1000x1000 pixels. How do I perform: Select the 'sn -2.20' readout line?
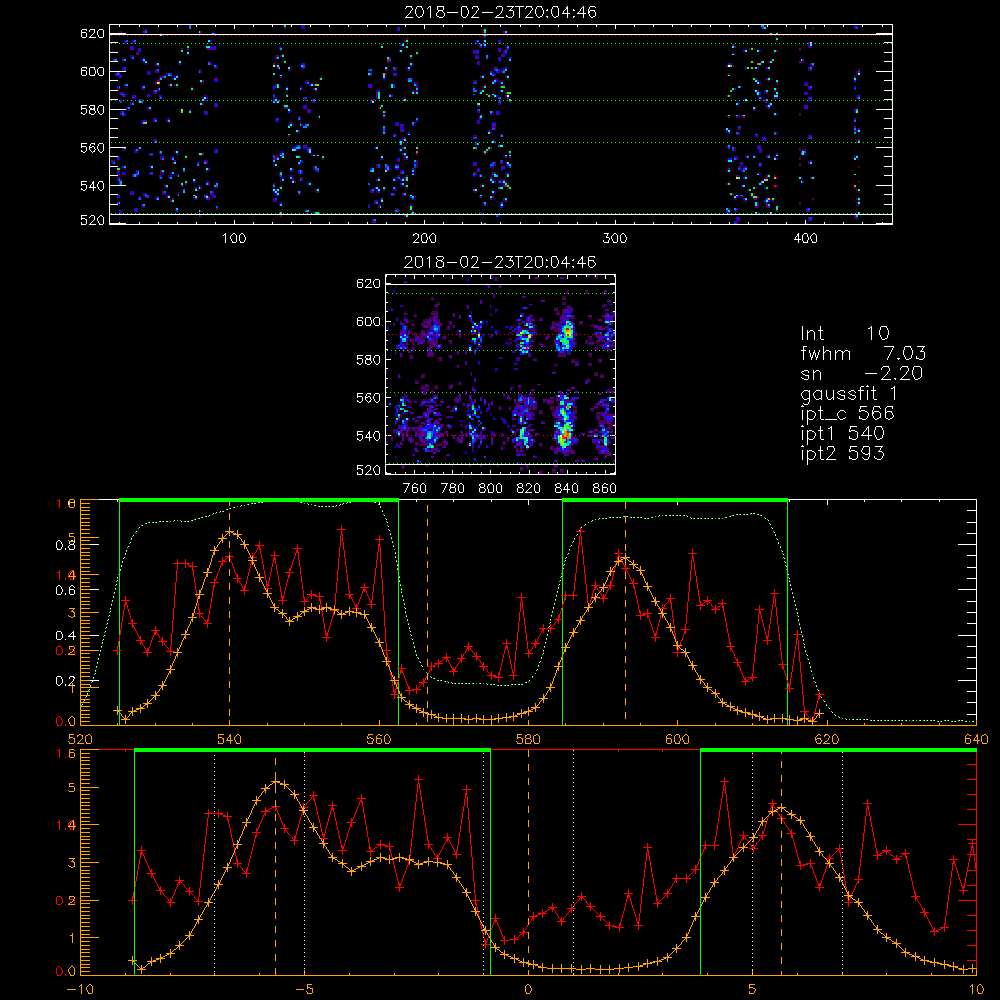(861, 373)
